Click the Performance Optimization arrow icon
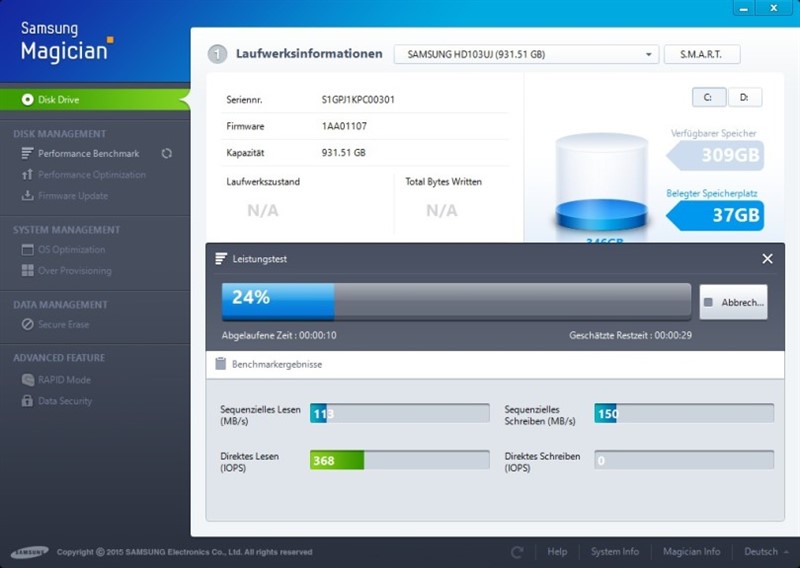Image resolution: width=800 pixels, height=568 pixels. point(27,175)
